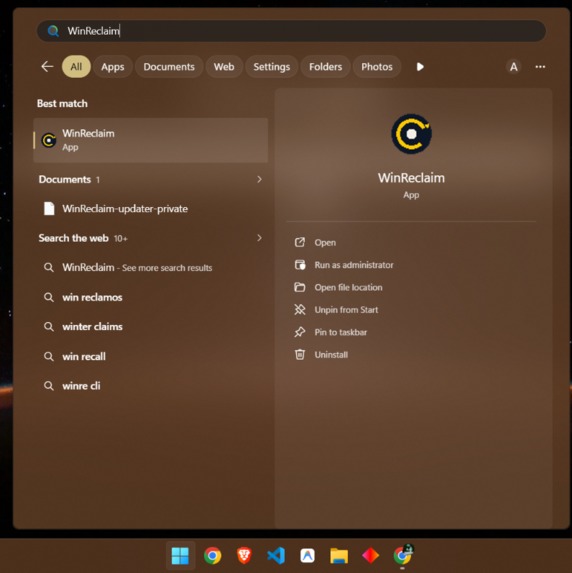Click magnifier icon beside win reclamos

click(x=49, y=297)
